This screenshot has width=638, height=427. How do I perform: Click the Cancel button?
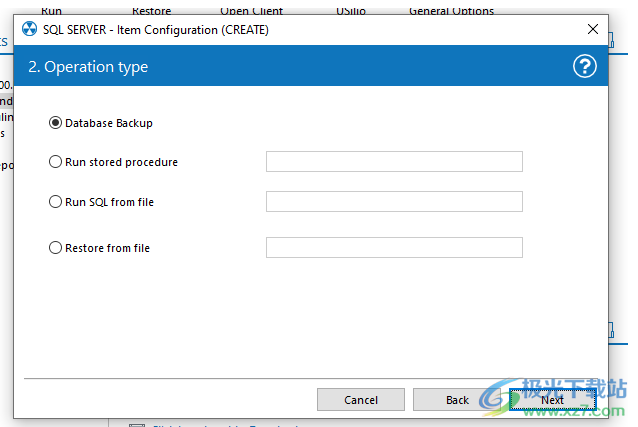(361, 400)
